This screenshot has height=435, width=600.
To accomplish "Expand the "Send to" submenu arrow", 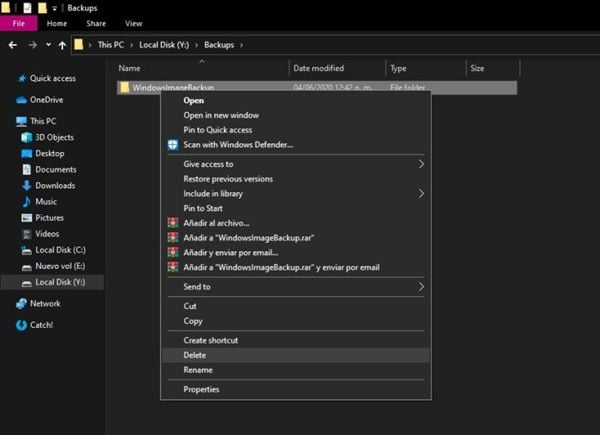I will 421,287.
